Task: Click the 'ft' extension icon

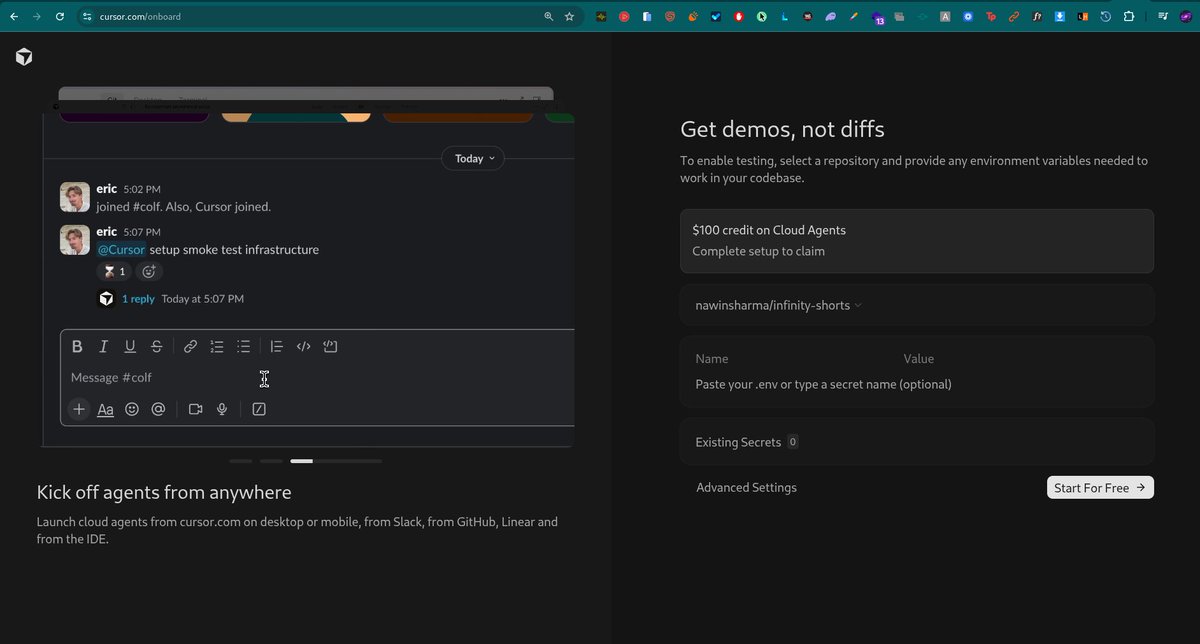Action: pyautogui.click(x=1037, y=17)
